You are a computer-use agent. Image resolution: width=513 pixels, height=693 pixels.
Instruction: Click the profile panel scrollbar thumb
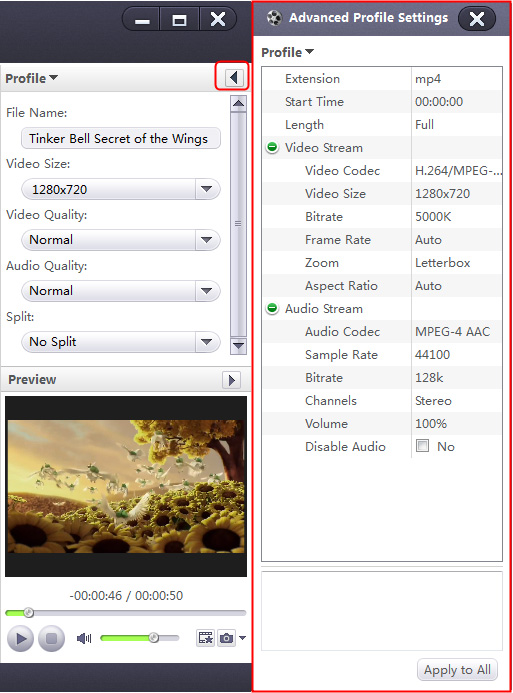(239, 224)
